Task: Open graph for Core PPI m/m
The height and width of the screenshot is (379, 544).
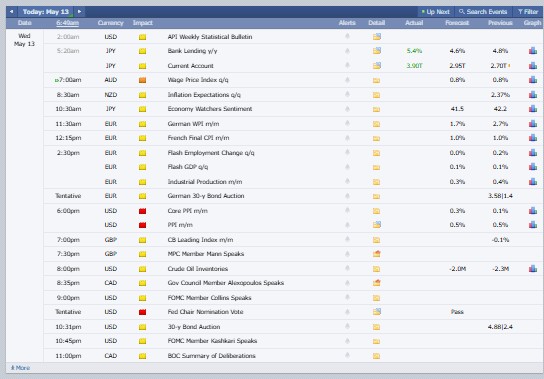Action: (x=533, y=211)
